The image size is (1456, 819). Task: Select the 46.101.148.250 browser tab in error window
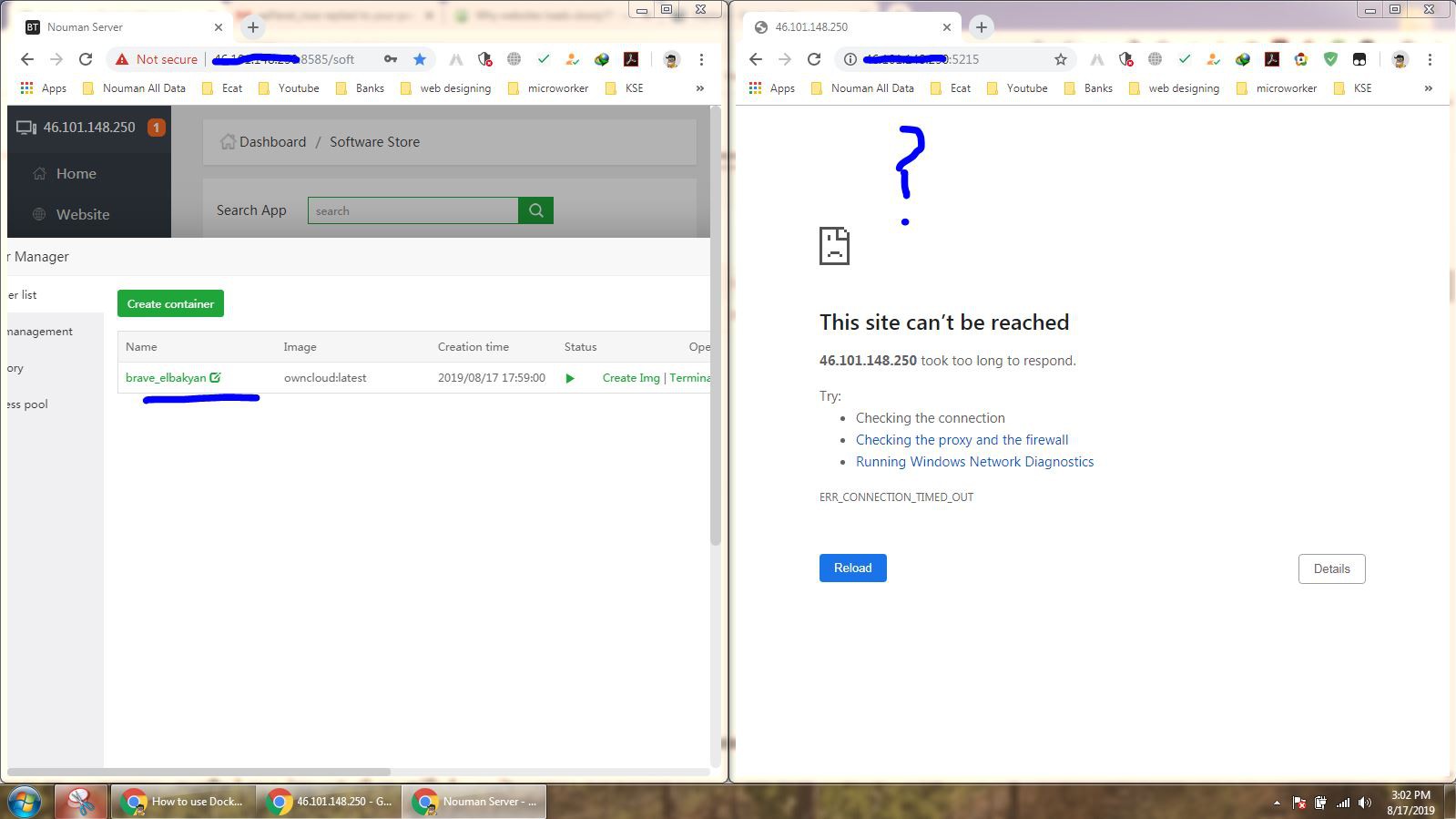(x=851, y=27)
